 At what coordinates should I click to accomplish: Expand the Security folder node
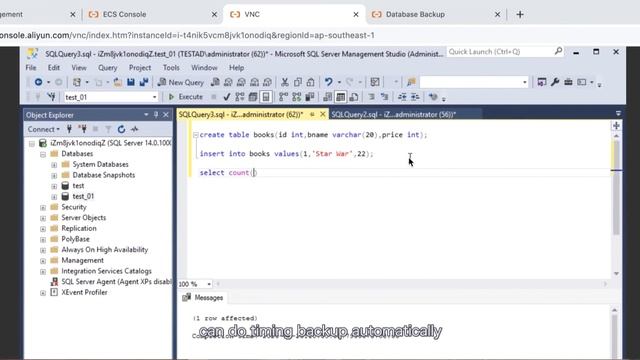point(43,207)
